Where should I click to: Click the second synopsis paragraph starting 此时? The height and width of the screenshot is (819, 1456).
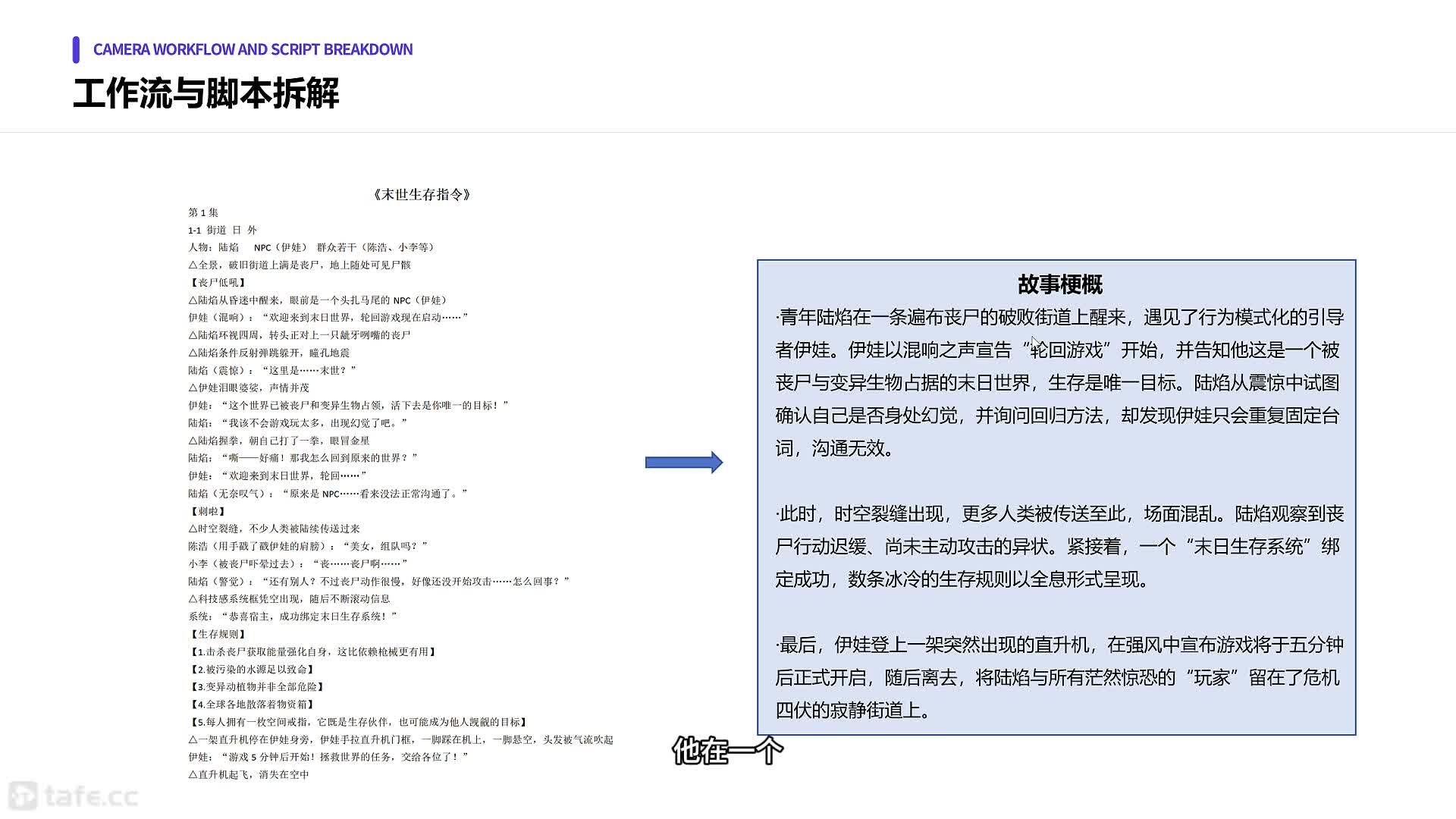point(1058,546)
